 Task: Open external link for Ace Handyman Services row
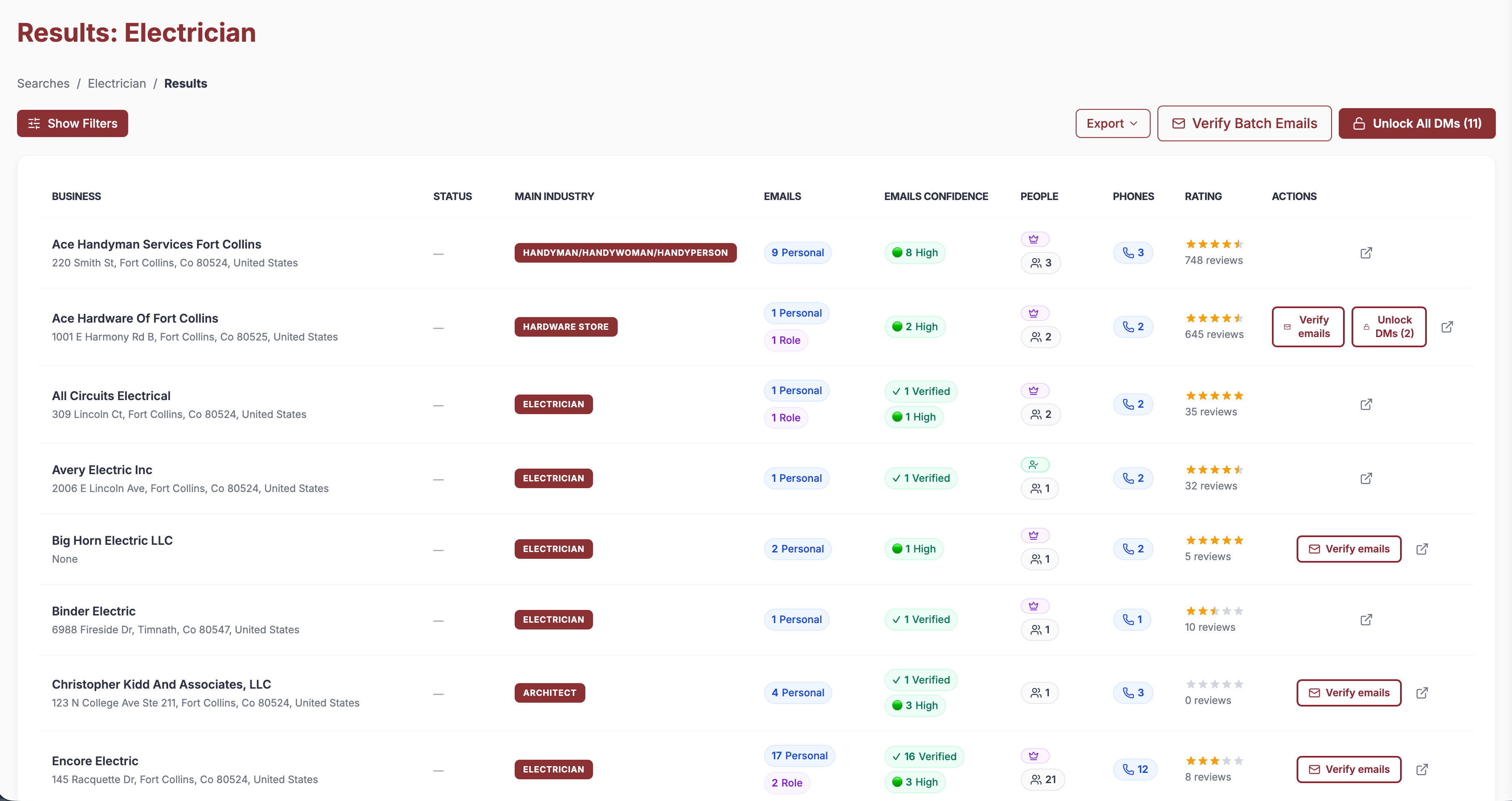(1366, 252)
